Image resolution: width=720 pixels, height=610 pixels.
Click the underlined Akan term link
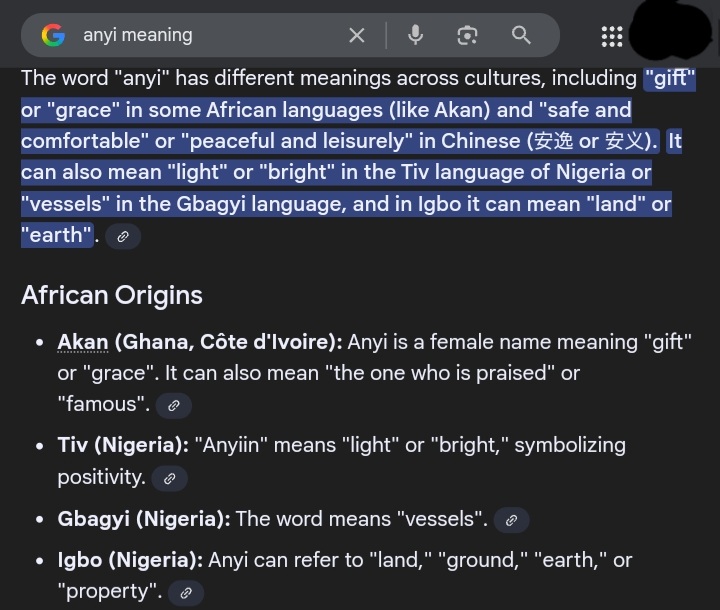pyautogui.click(x=83, y=342)
